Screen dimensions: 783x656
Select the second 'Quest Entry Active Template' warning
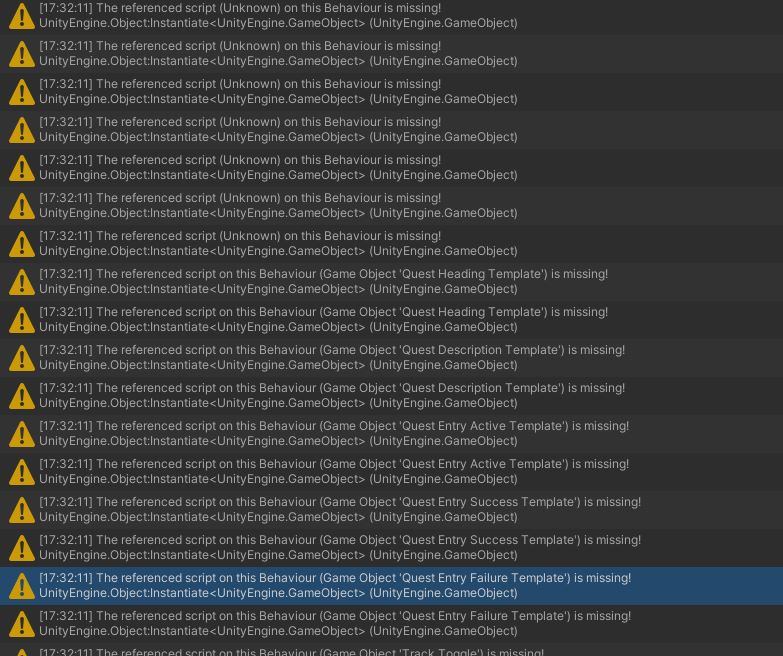click(x=392, y=471)
